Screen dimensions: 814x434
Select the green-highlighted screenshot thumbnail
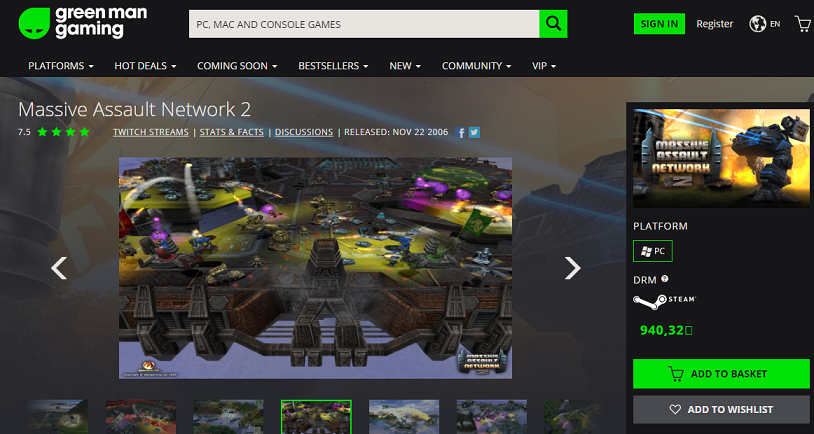316,417
